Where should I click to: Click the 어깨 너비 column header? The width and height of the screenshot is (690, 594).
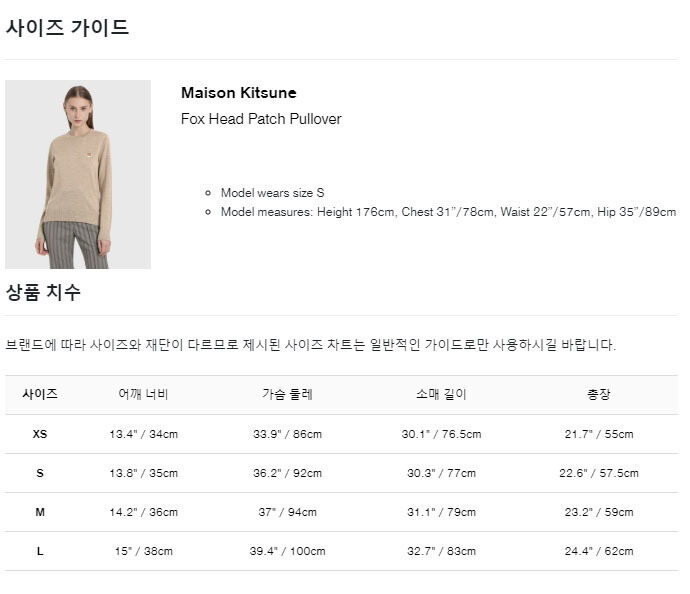tap(143, 394)
